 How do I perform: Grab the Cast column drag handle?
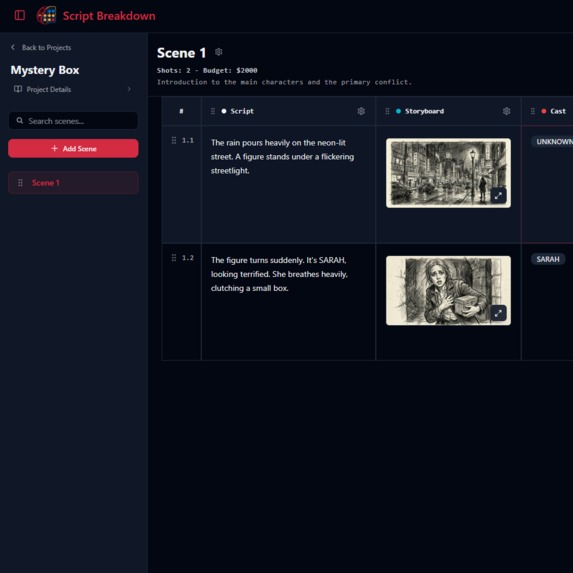[x=533, y=111]
